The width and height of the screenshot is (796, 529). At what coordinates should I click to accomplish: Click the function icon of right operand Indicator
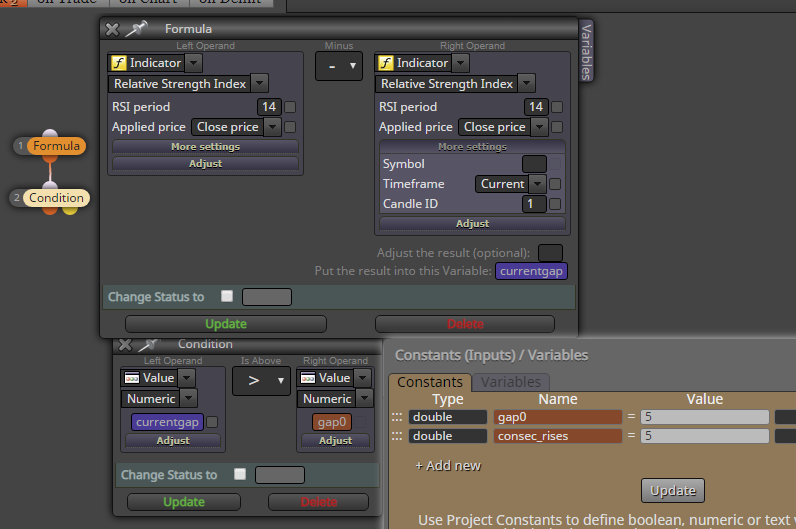point(386,63)
